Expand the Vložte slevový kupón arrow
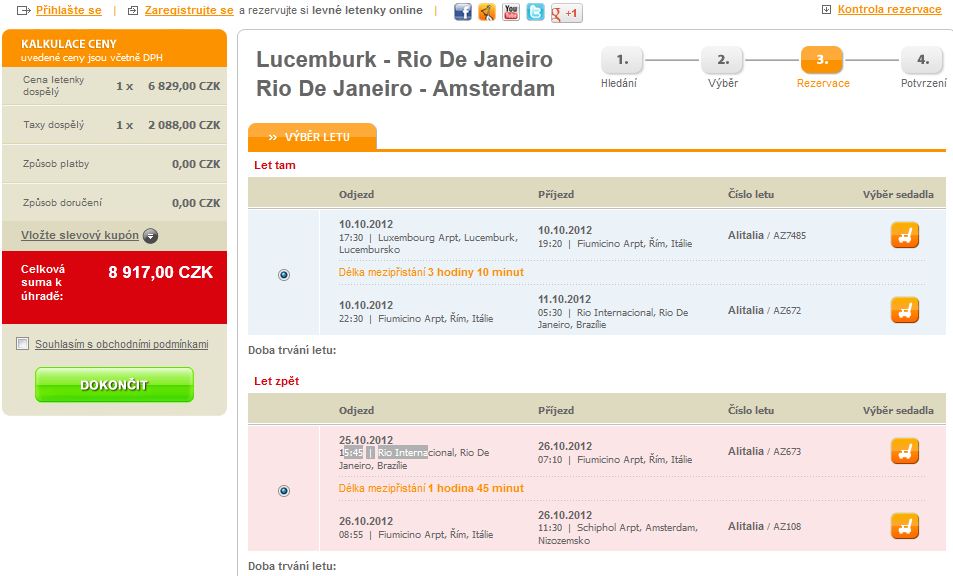The image size is (953, 576). (x=150, y=236)
